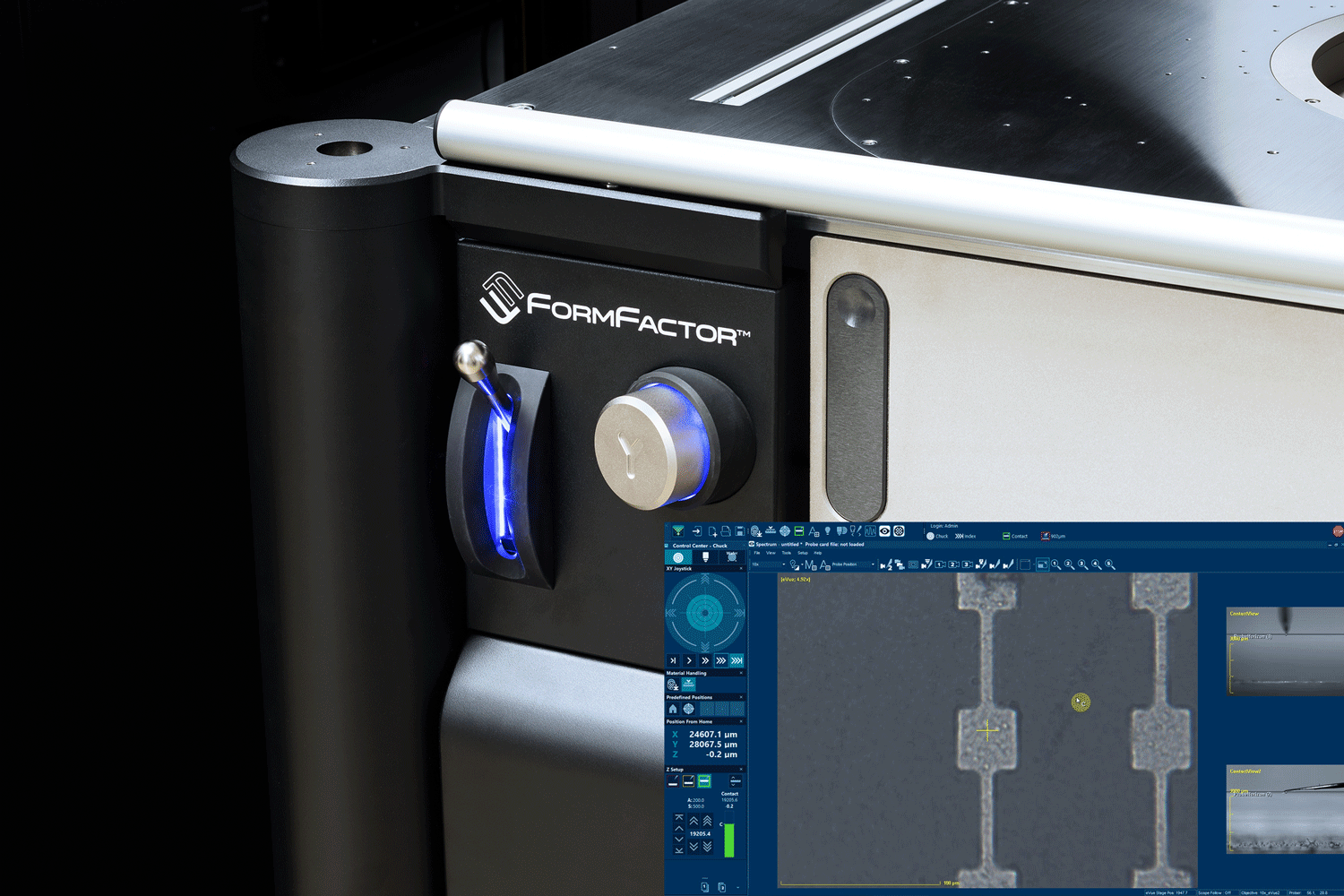This screenshot has height=896, width=1344.
Task: Click the home icon under Predefined Positions
Action: click(673, 709)
